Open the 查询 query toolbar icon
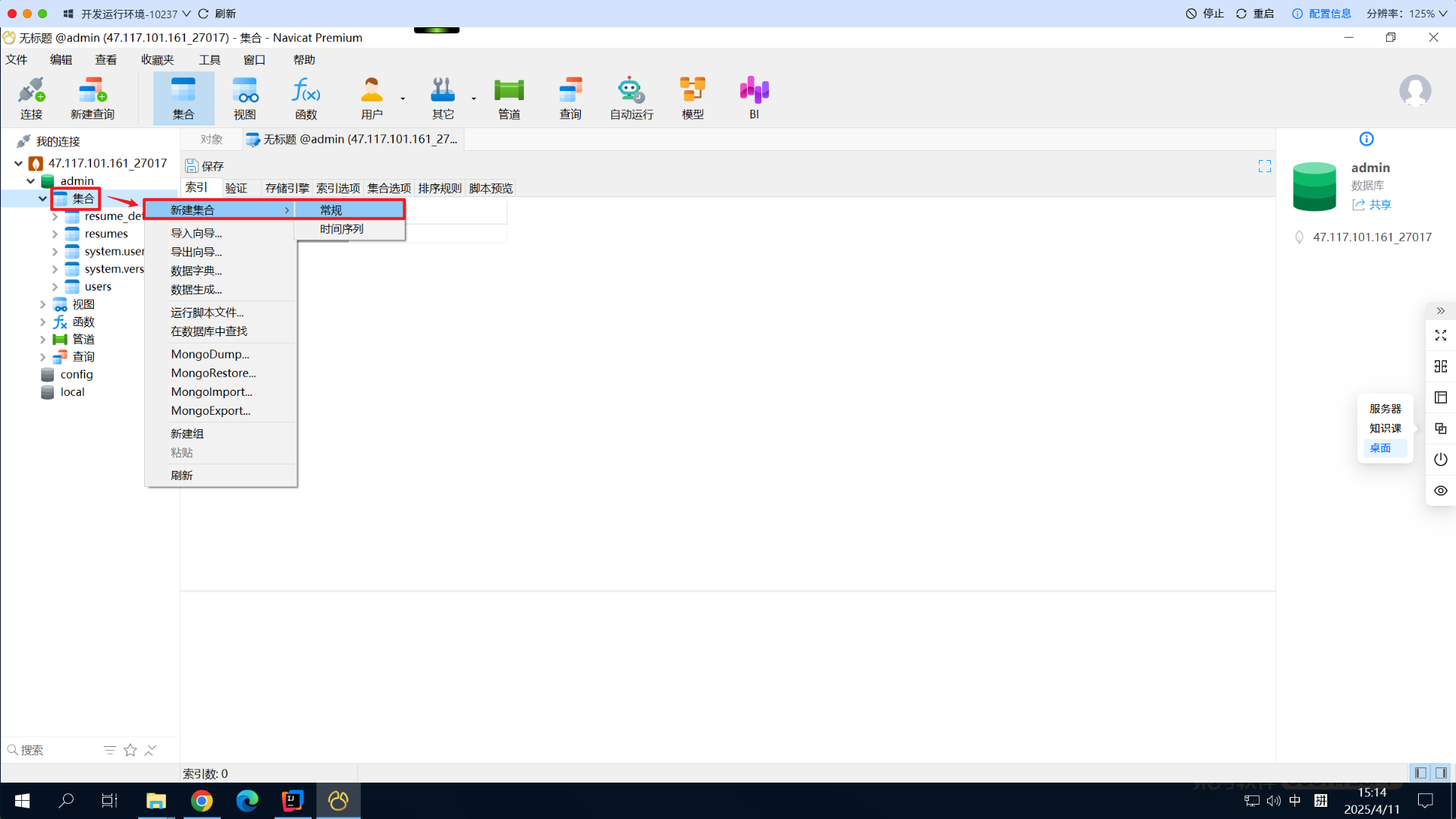 tap(570, 98)
